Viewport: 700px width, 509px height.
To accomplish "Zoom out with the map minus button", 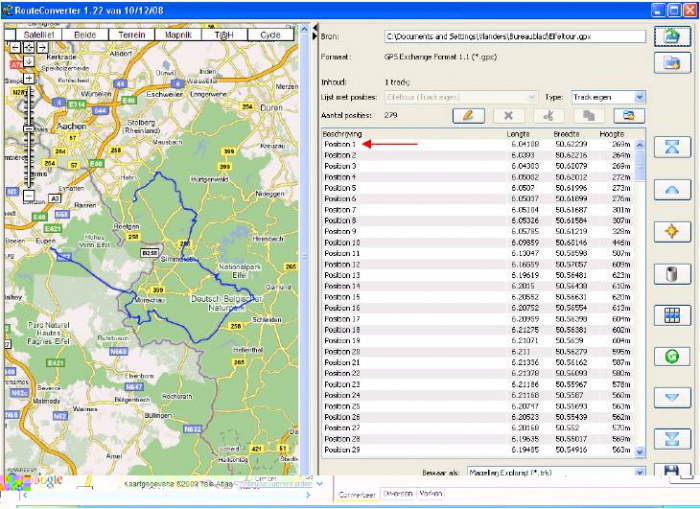I will pos(29,196).
